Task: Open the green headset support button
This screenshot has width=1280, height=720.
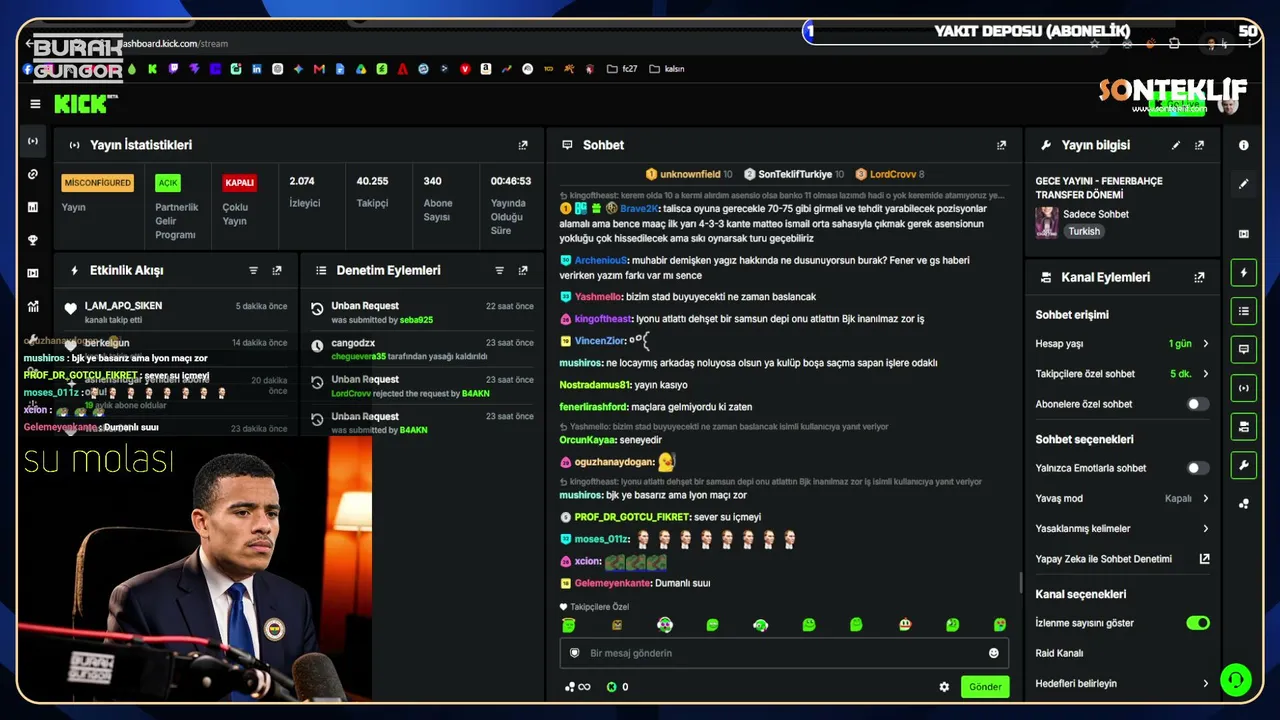Action: click(x=1236, y=680)
